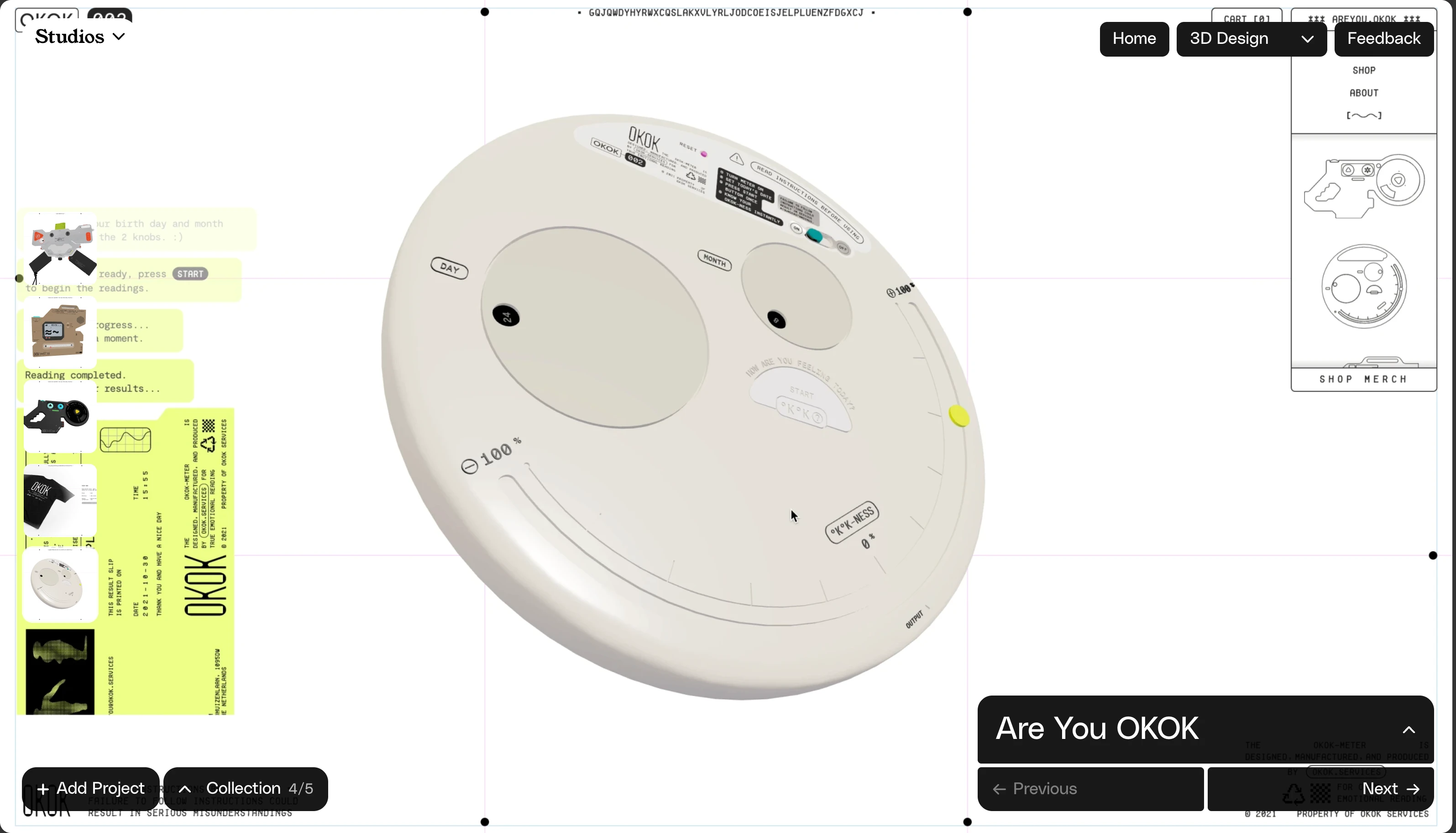Screen dimensions: 1456x833
Task: Click the yellow slider knob on the gauge
Action: (959, 416)
